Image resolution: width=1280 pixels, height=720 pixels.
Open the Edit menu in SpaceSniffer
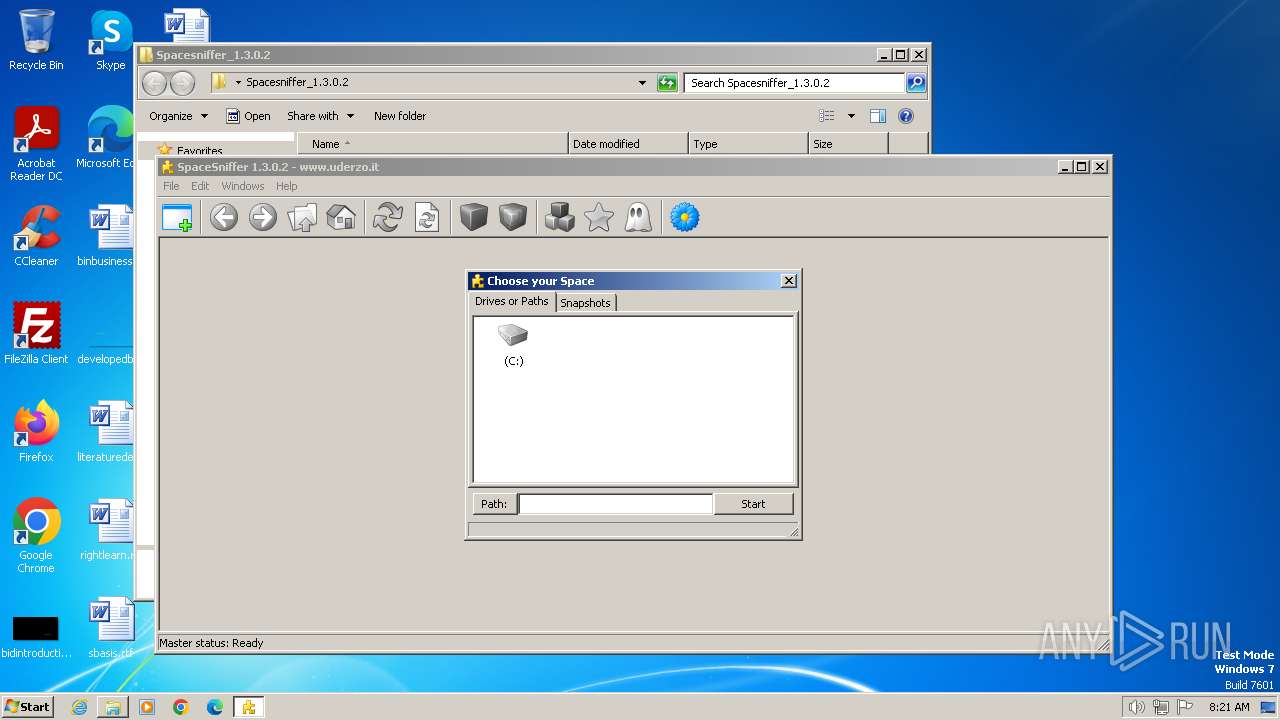[200, 186]
